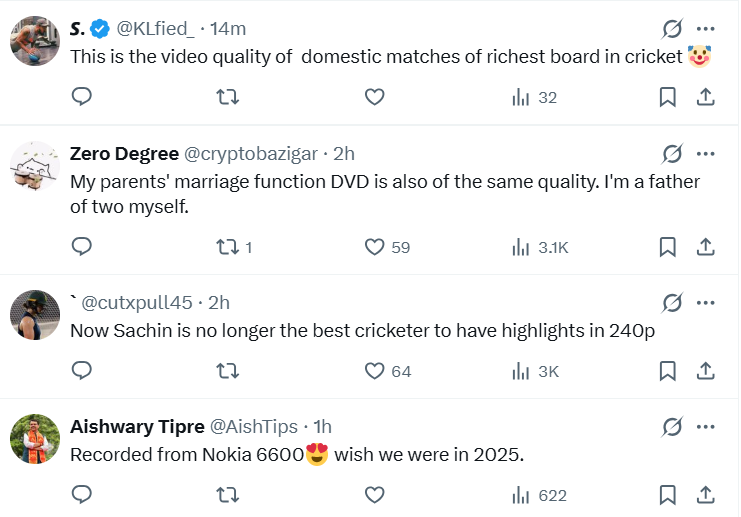Open Grok icon on KLfied_ tweet
This screenshot has width=741, height=517.
point(672,29)
